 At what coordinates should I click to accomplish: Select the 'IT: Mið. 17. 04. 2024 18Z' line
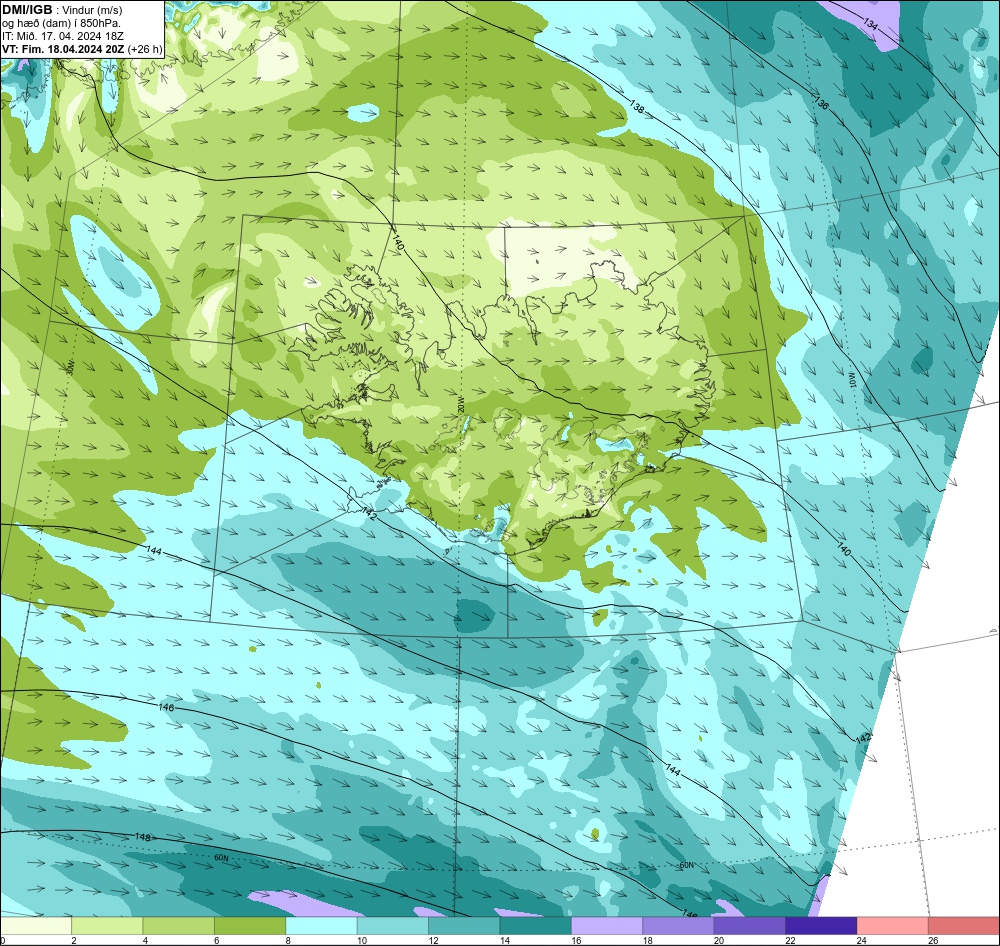(x=62, y=36)
